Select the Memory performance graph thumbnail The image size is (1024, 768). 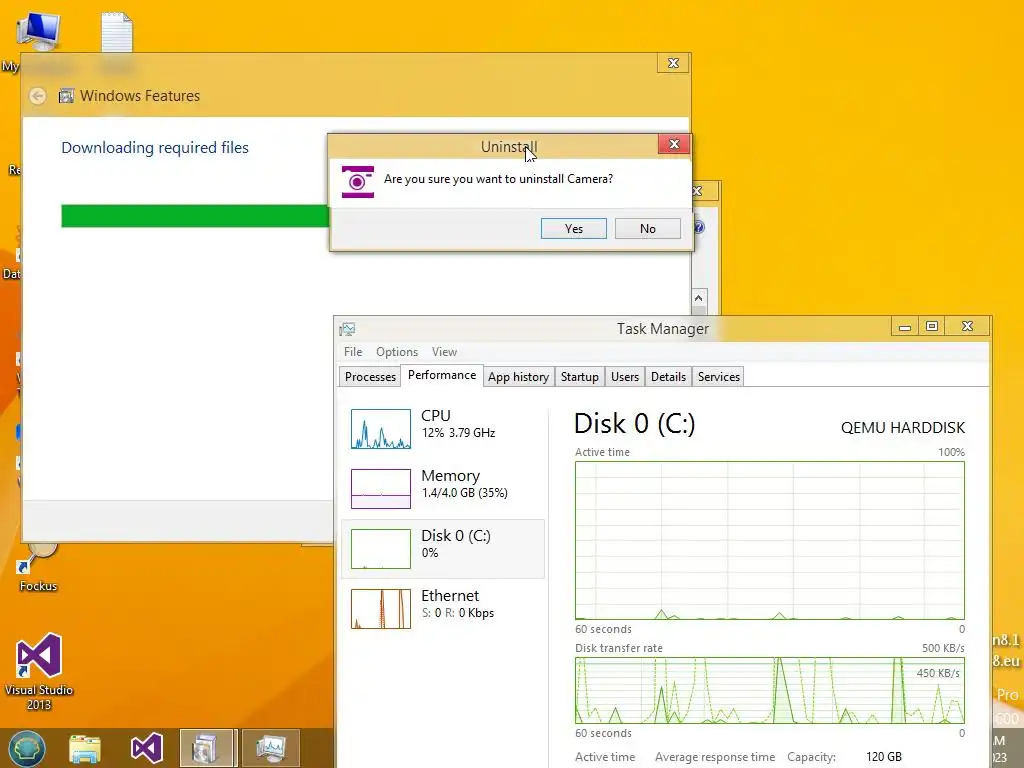(x=381, y=488)
